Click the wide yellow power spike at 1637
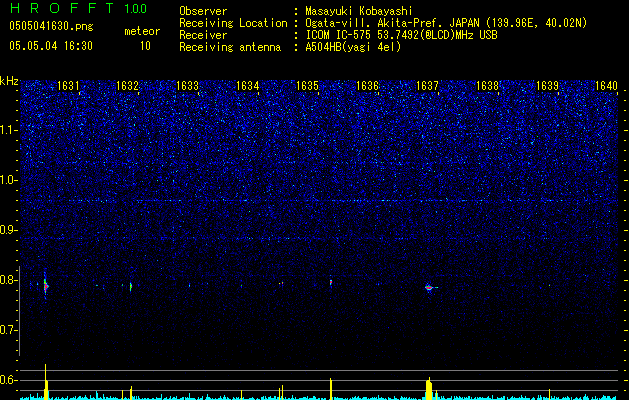Image resolution: width=629 pixels, height=400 pixels. tap(429, 388)
